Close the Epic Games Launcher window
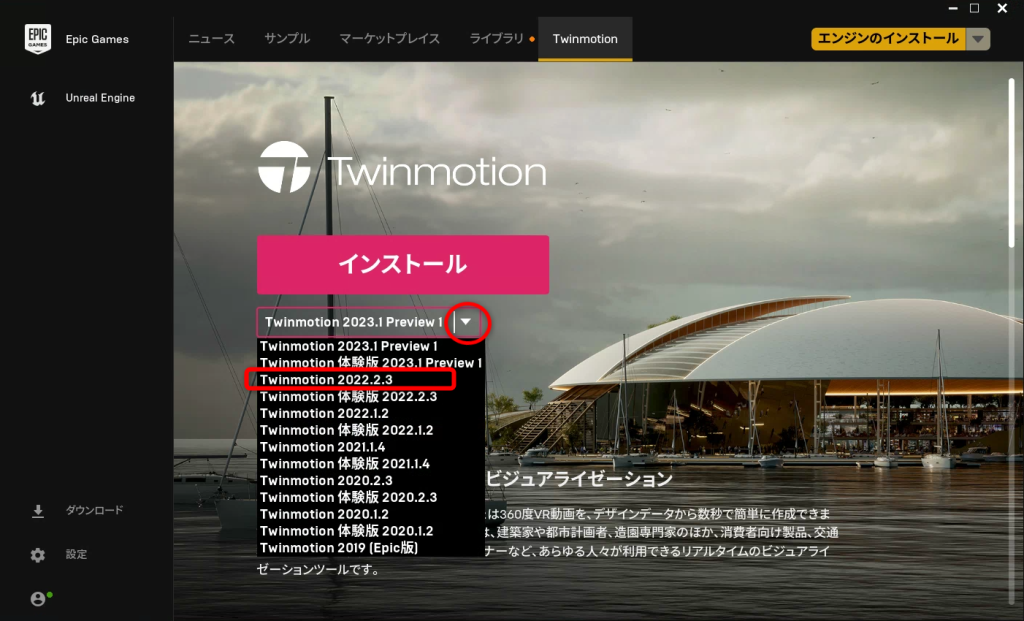The width and height of the screenshot is (1024, 621). [1002, 8]
